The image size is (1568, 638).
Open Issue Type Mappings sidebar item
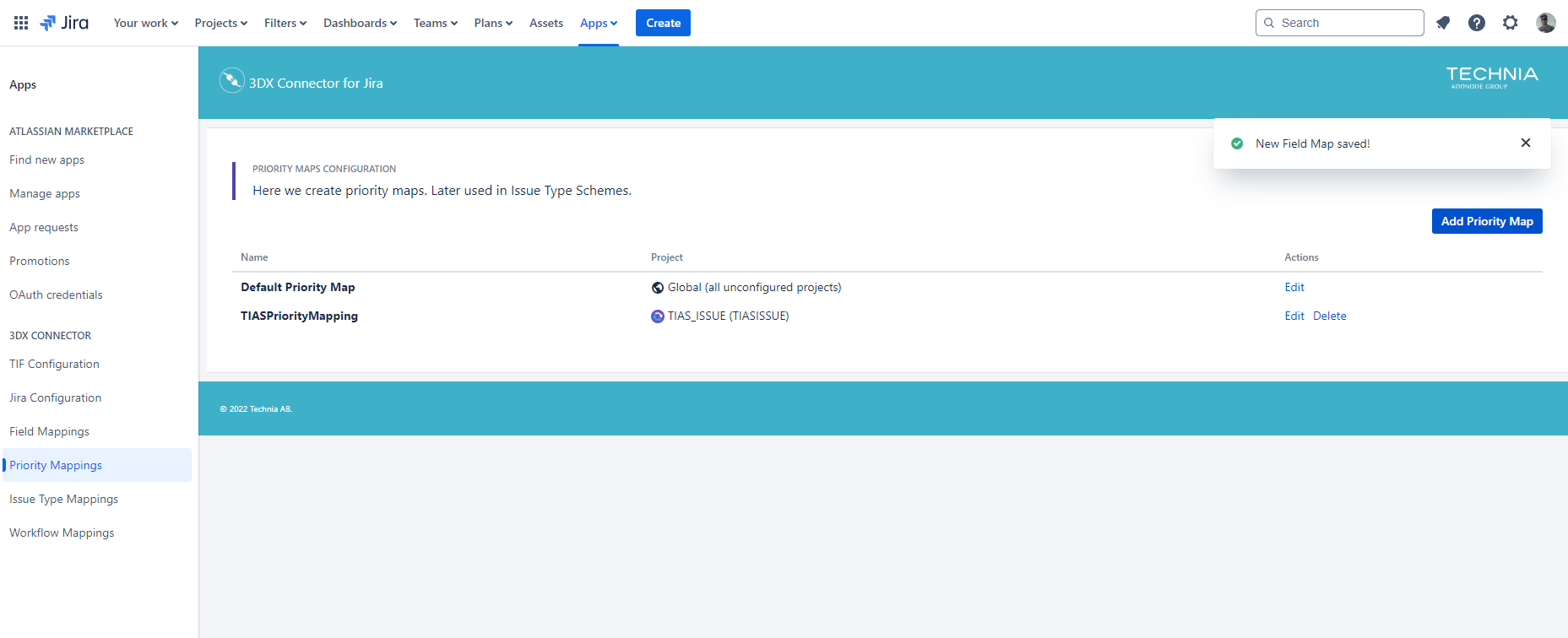point(63,499)
